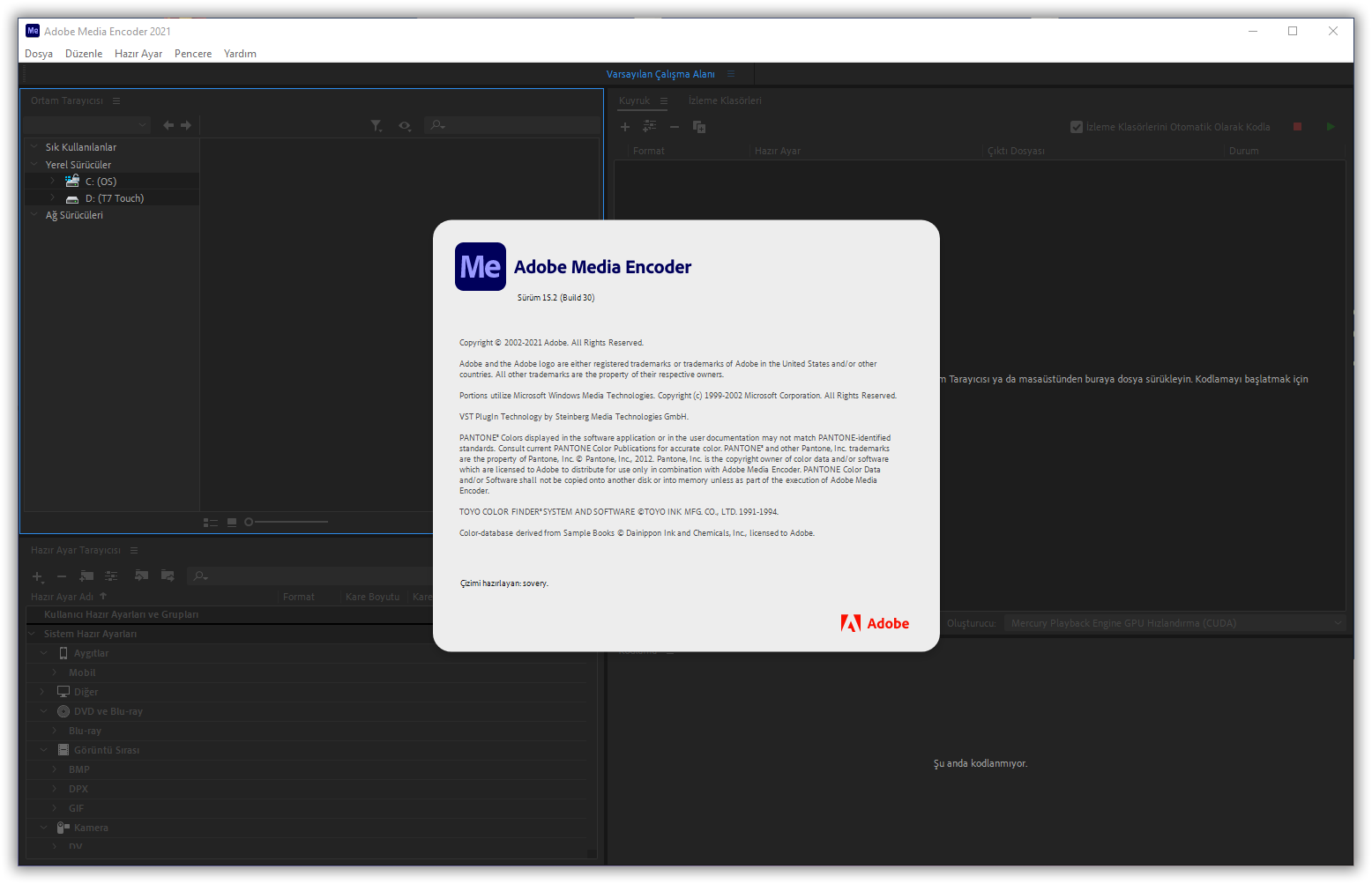
Task: Export presets using the export icon
Action: [x=168, y=576]
